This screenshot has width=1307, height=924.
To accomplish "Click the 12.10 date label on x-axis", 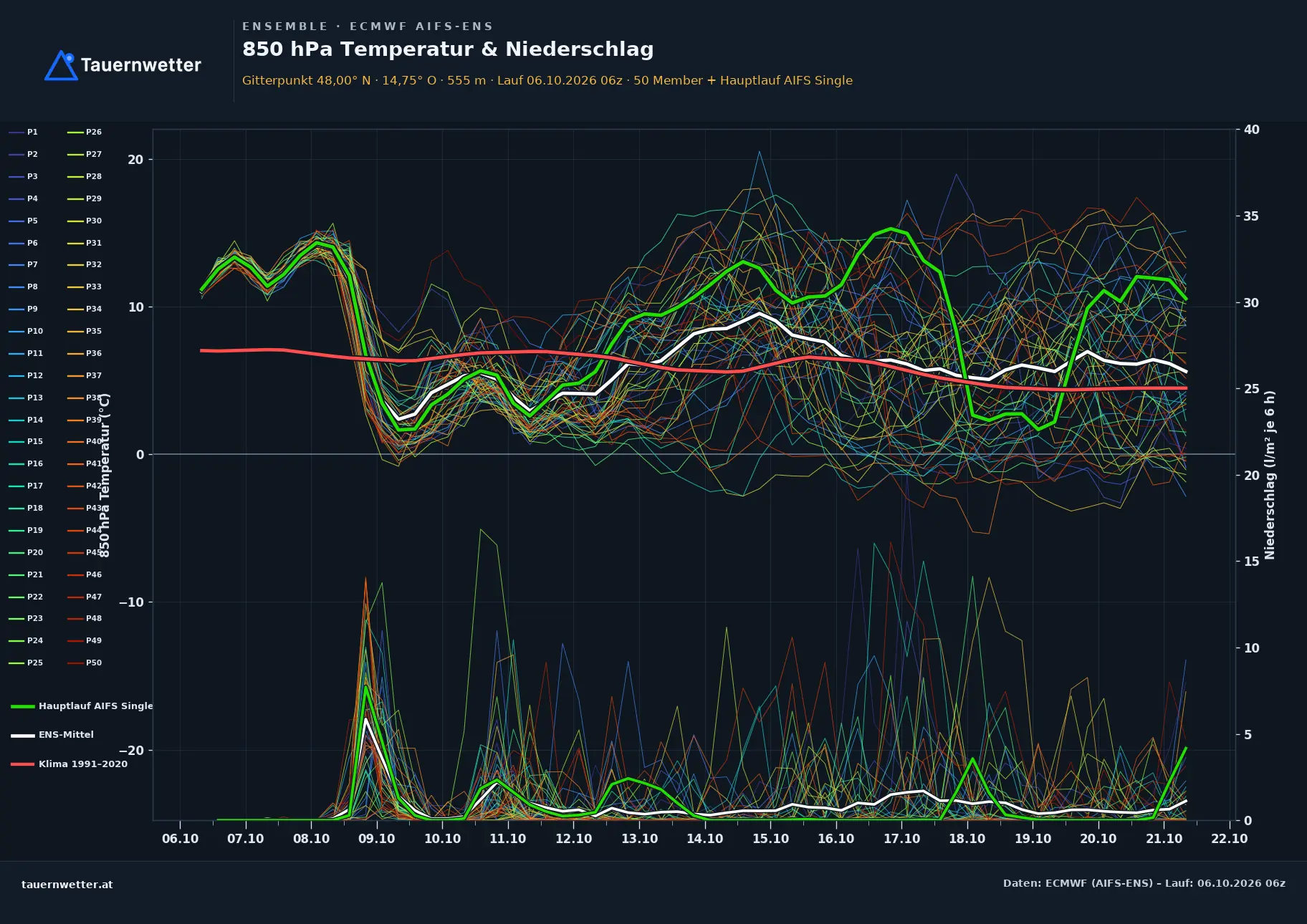I will (573, 839).
